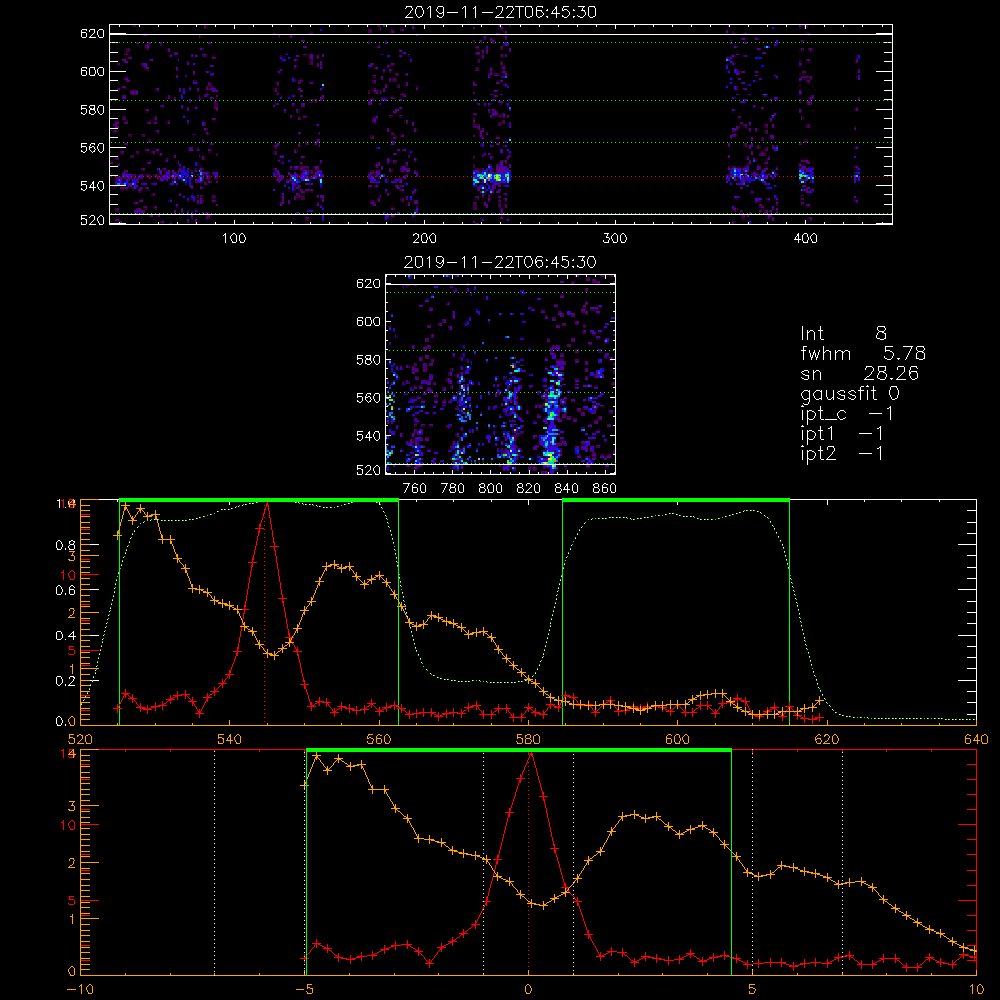This screenshot has height=1000, width=1000.
Task: Click y-axis label 620 on top spectrogram
Action: click(92, 34)
